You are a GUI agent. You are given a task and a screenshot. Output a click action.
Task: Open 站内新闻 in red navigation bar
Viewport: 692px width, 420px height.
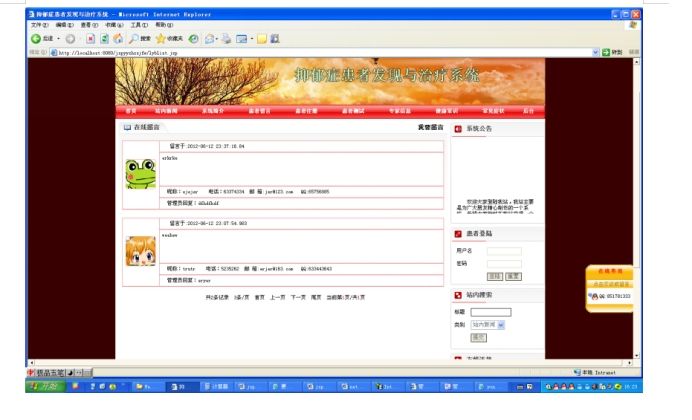(166, 111)
